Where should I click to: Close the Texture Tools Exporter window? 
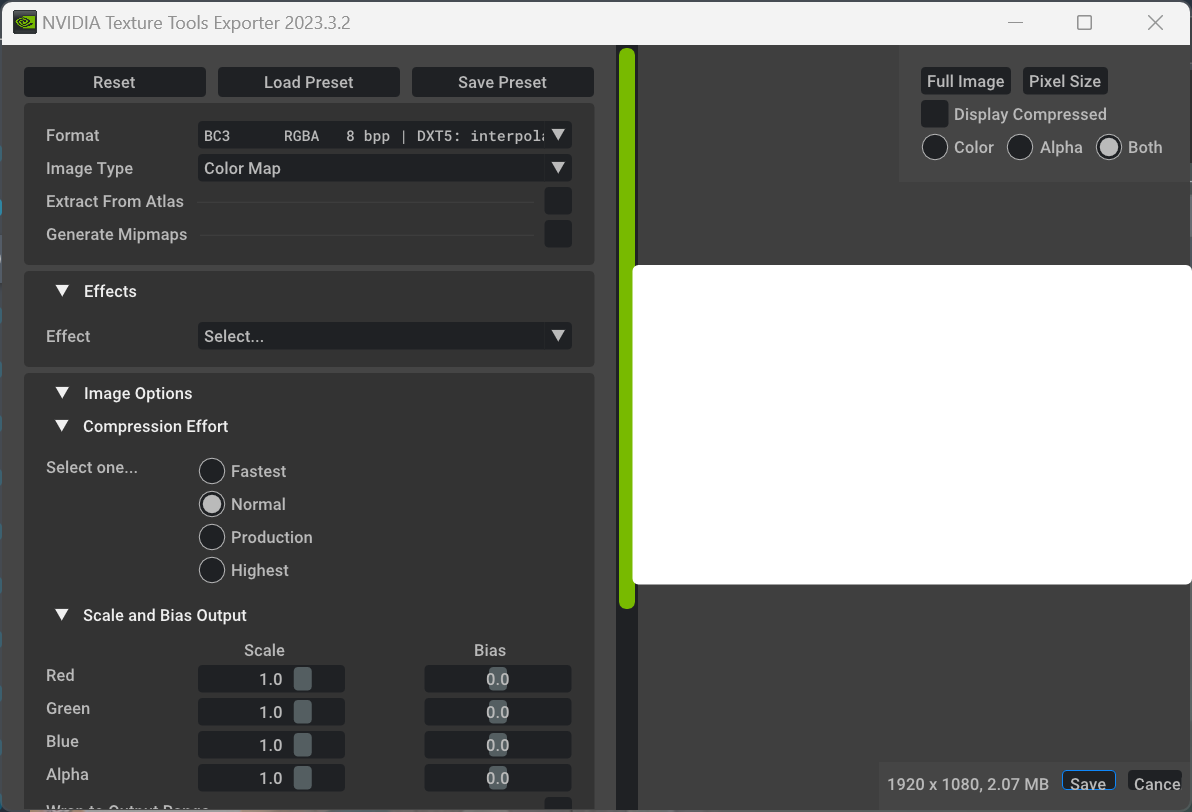pos(1156,23)
